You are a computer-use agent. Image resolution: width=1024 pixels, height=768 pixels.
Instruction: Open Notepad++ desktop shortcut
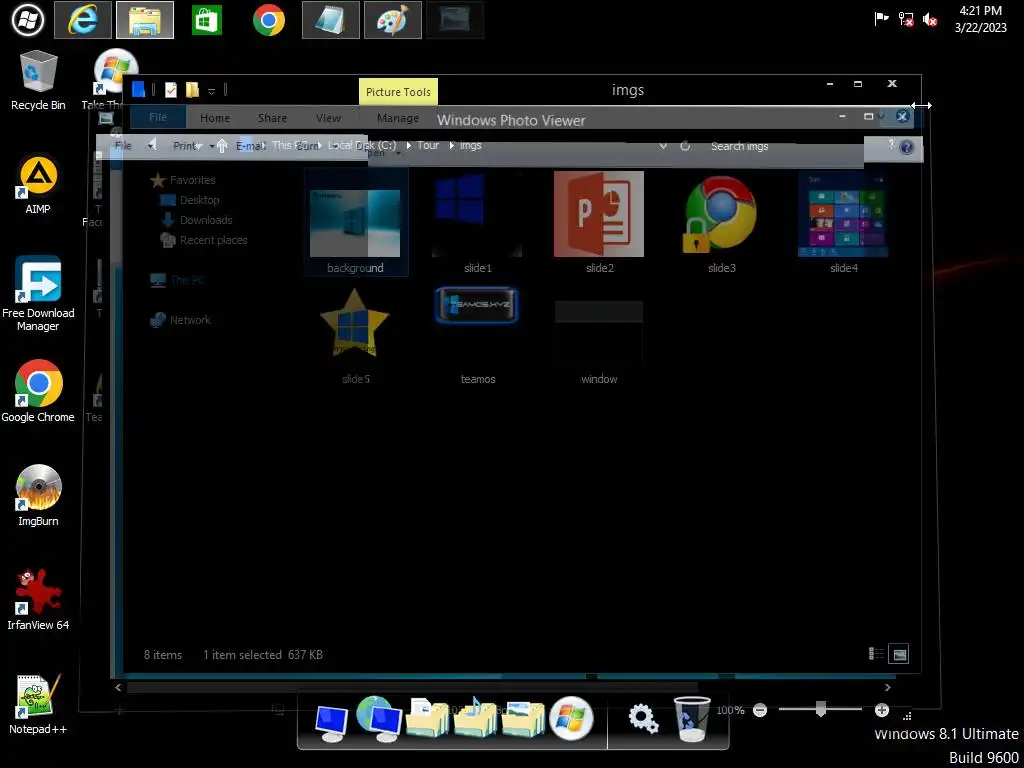coord(38,704)
